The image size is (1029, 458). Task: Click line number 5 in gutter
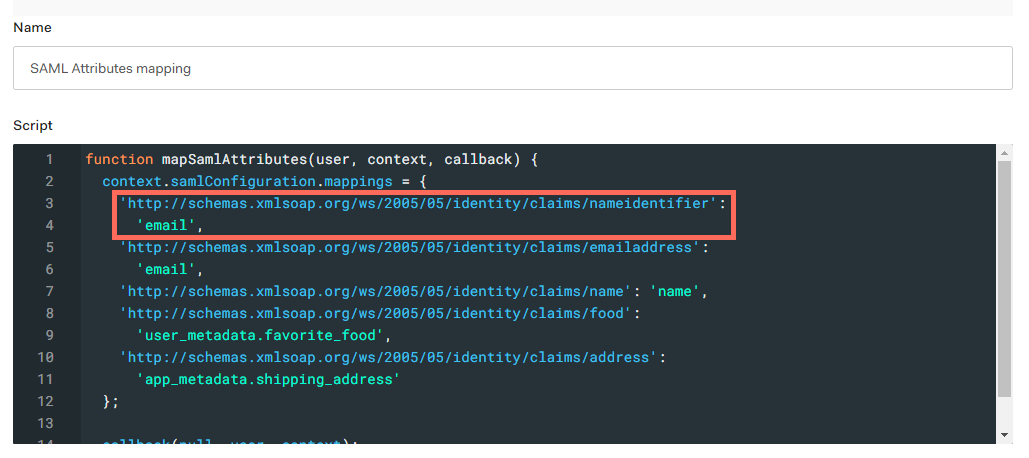pyautogui.click(x=49, y=247)
